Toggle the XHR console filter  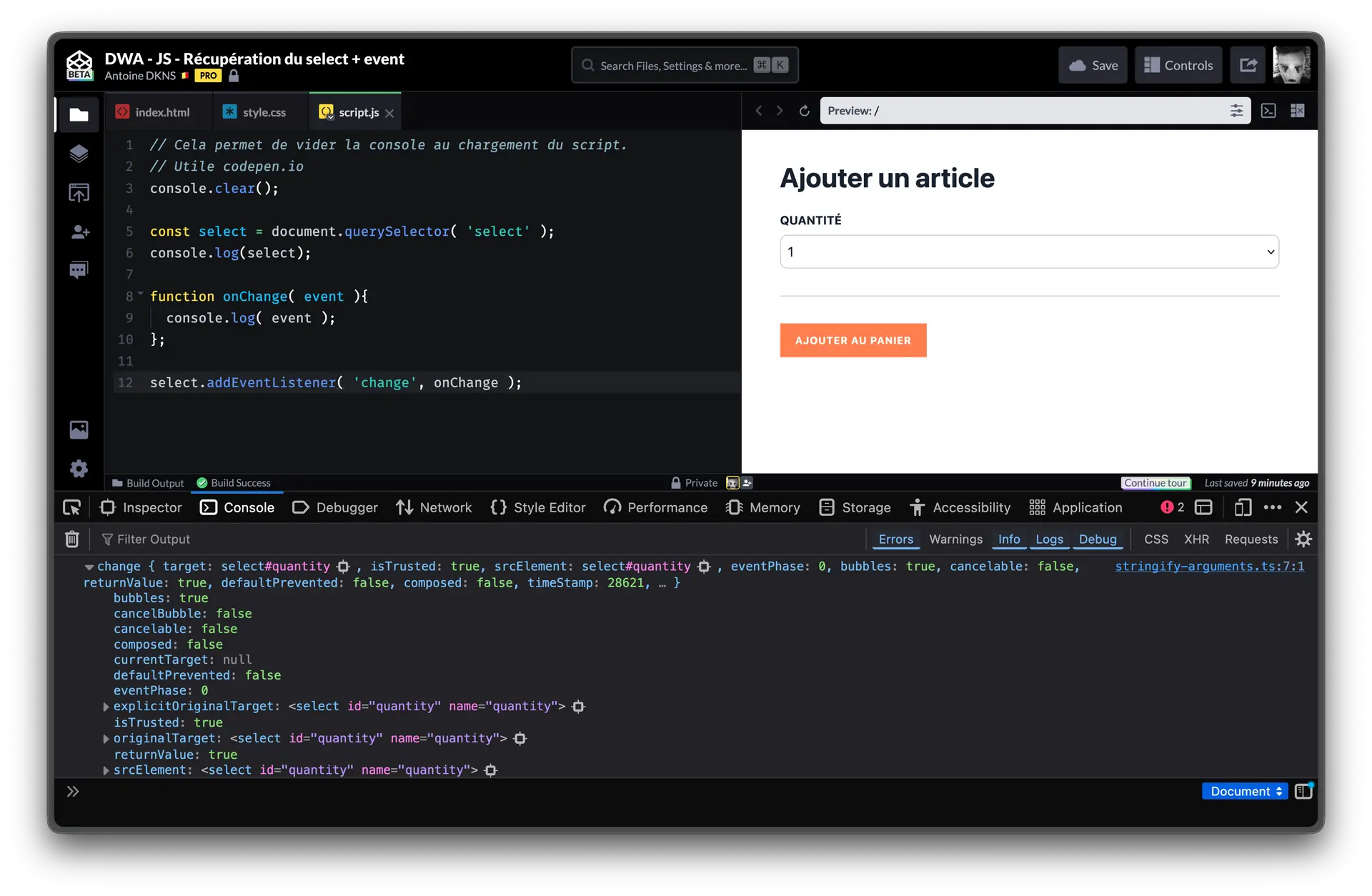pyautogui.click(x=1196, y=539)
